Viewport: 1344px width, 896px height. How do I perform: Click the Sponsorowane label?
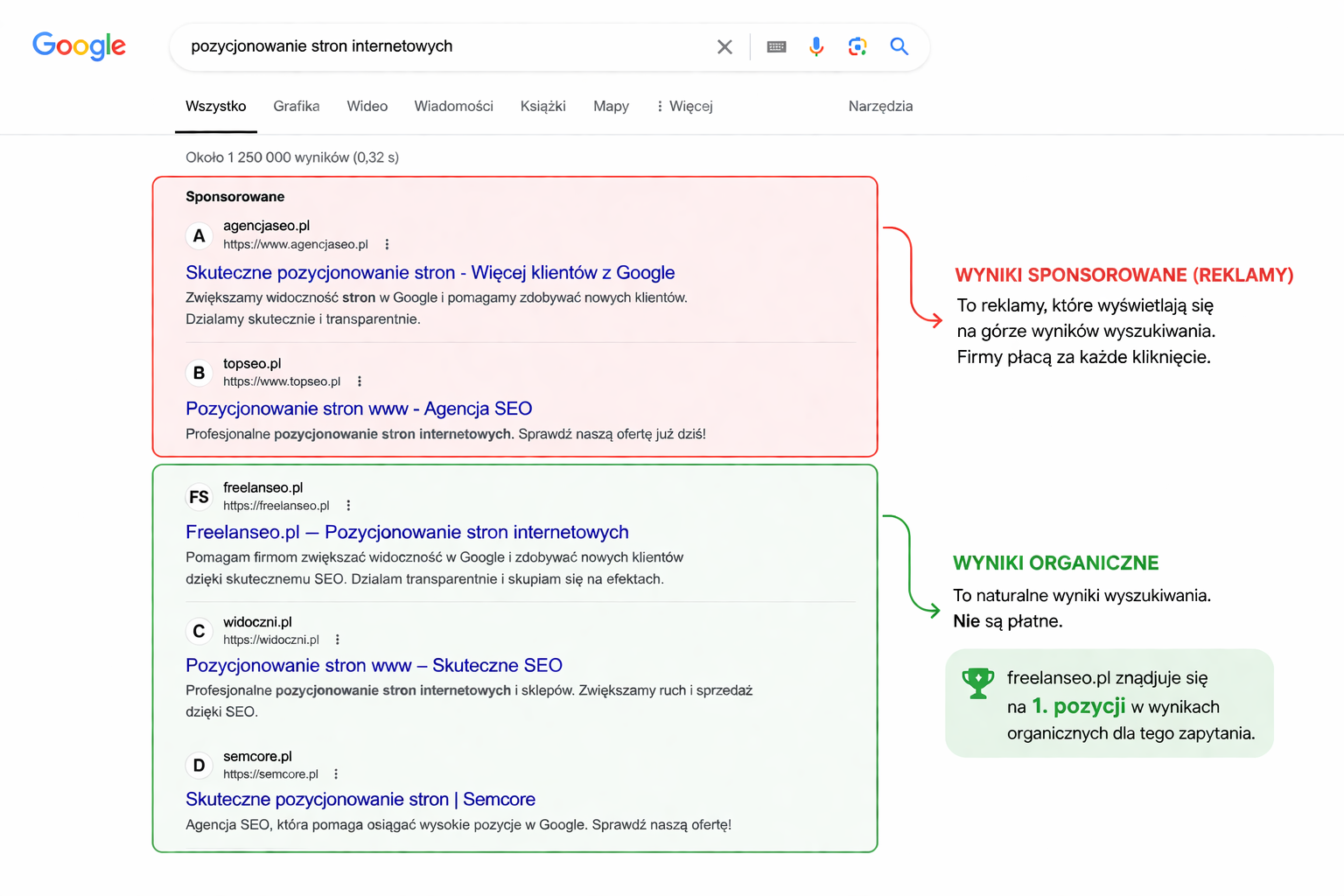(x=234, y=197)
